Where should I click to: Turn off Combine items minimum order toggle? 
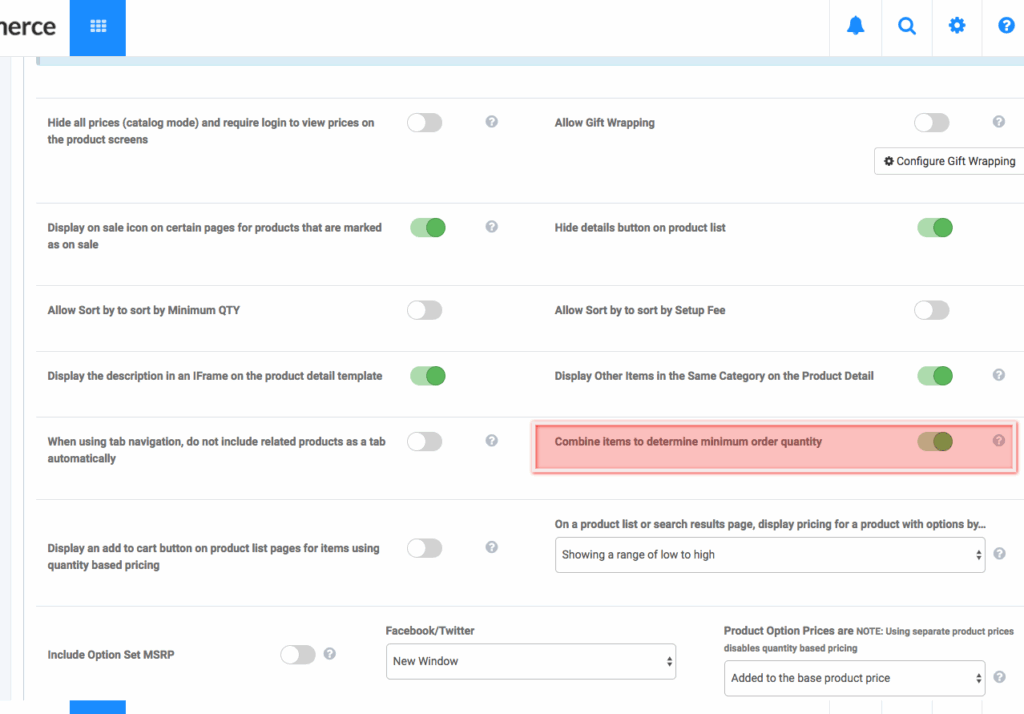tap(934, 441)
